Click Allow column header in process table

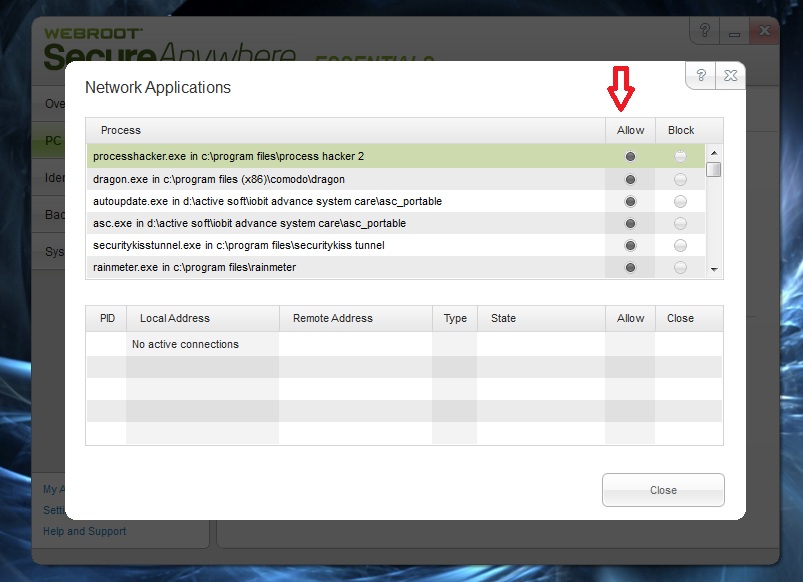(x=630, y=130)
